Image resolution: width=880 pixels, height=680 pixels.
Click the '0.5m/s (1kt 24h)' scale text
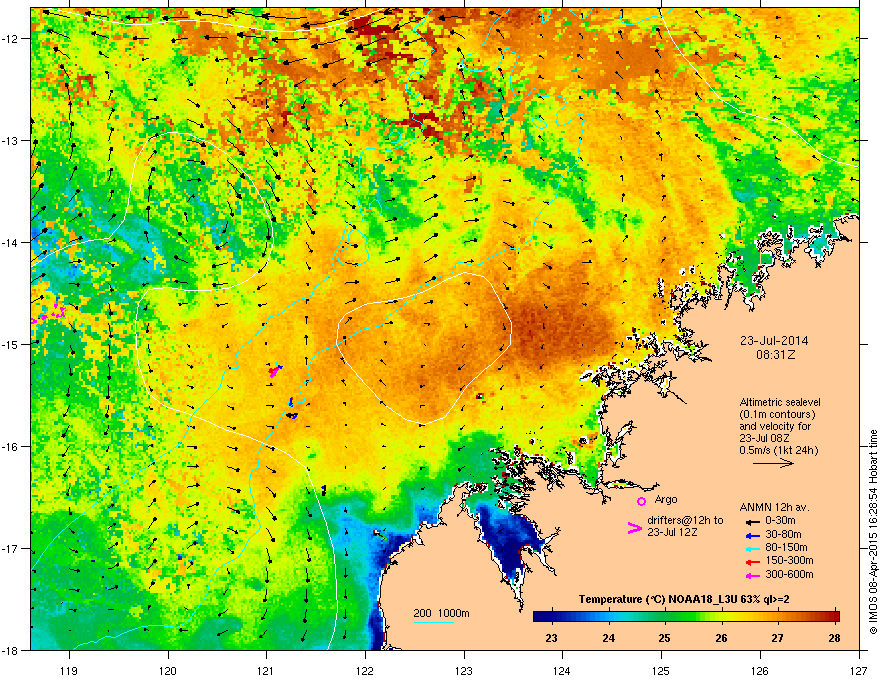pos(779,450)
